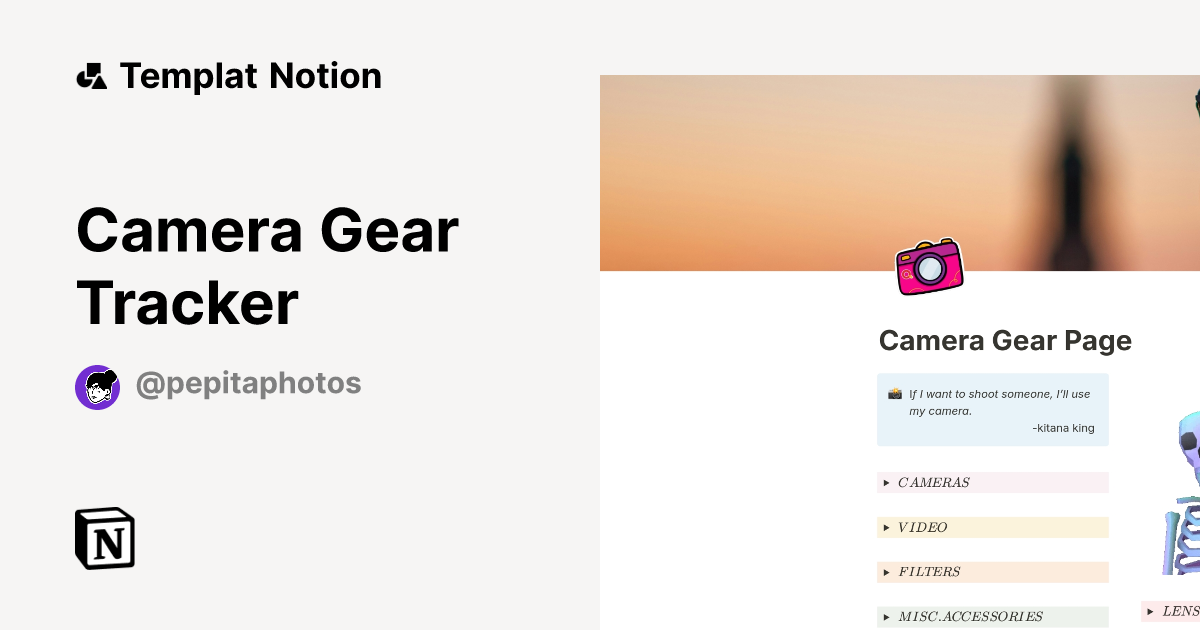Expand the MISC.ACCESSORIES toggle
This screenshot has width=1200, height=630.
coord(886,616)
